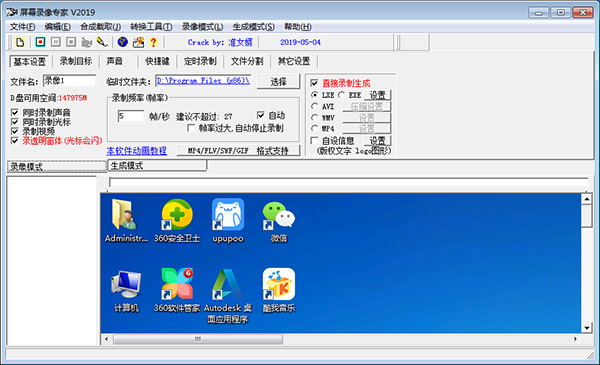The image size is (600, 365).
Task: Click the register toolbar icon beside the globe
Action: (138, 42)
